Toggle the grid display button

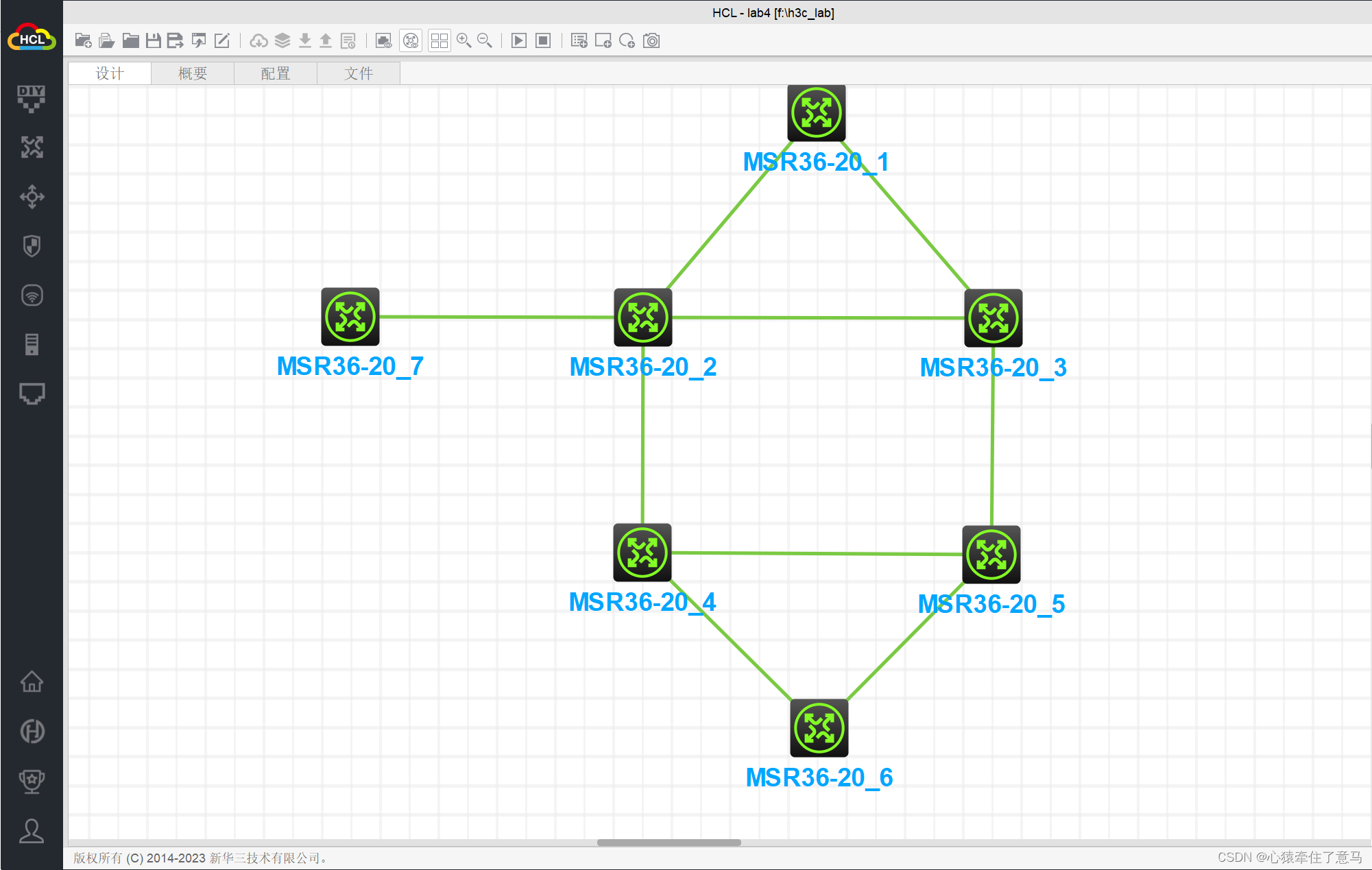tap(440, 40)
